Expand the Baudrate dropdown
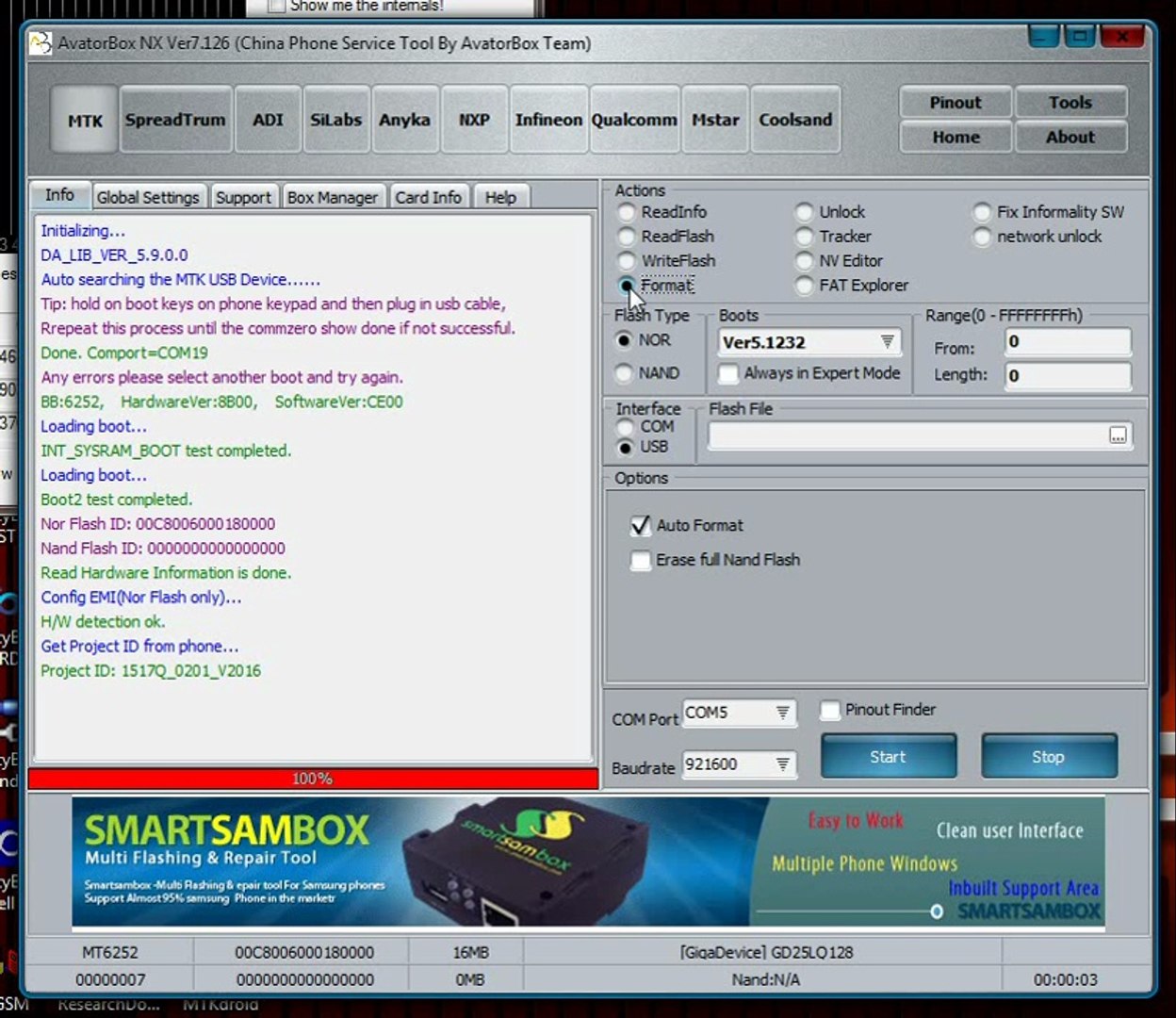This screenshot has width=1176, height=1018. [x=782, y=764]
